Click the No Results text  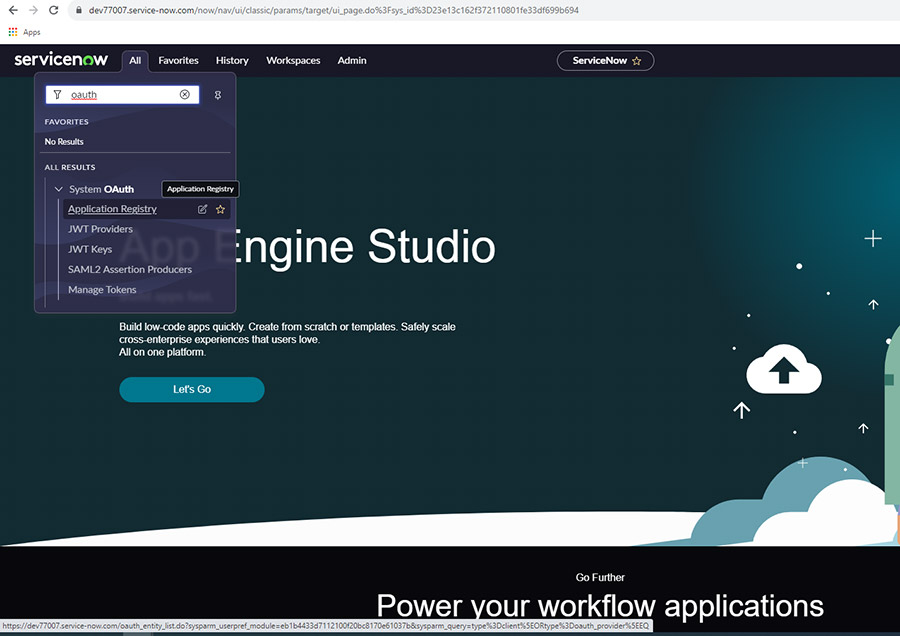(64, 141)
